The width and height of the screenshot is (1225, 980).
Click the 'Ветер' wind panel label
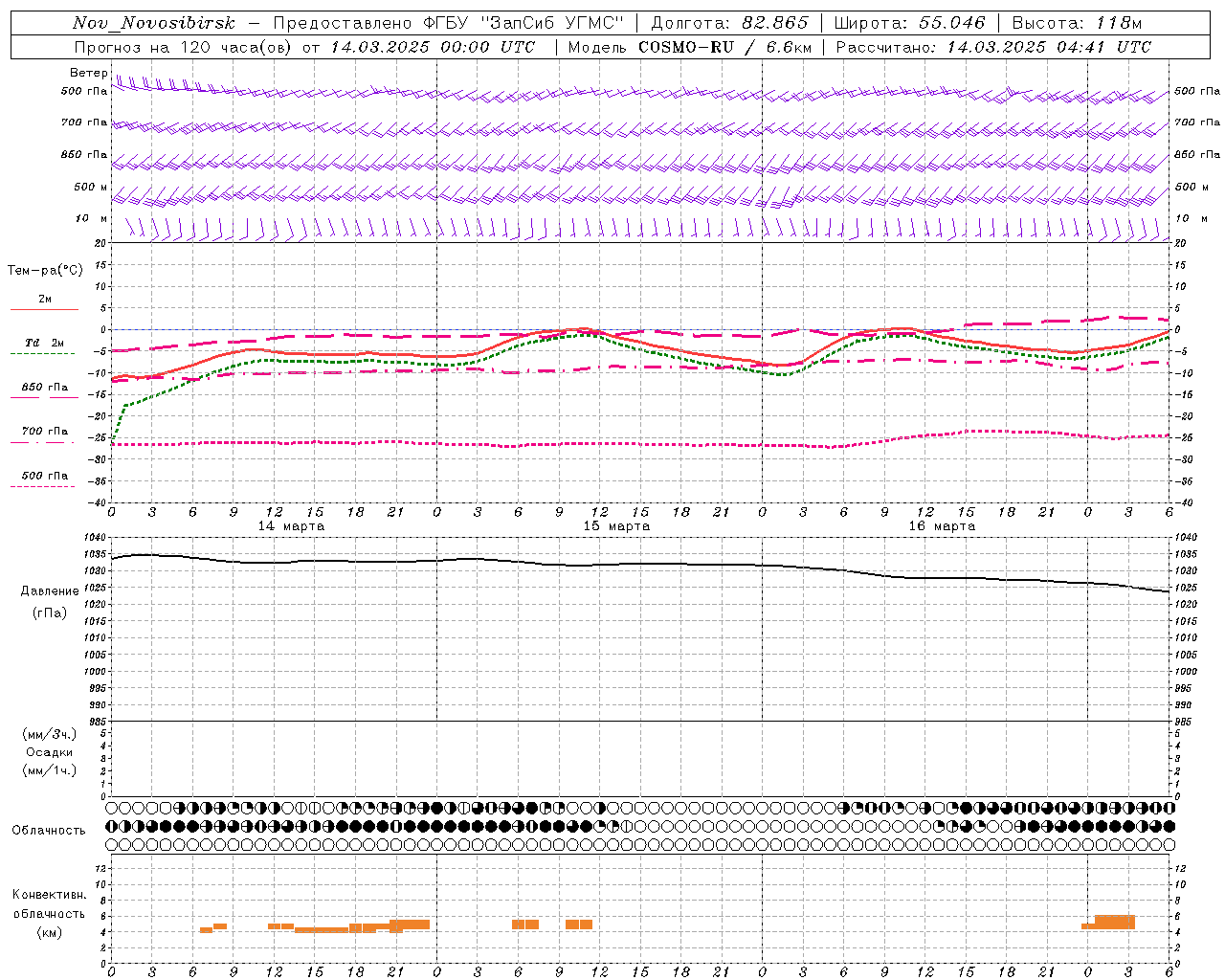tap(89, 73)
